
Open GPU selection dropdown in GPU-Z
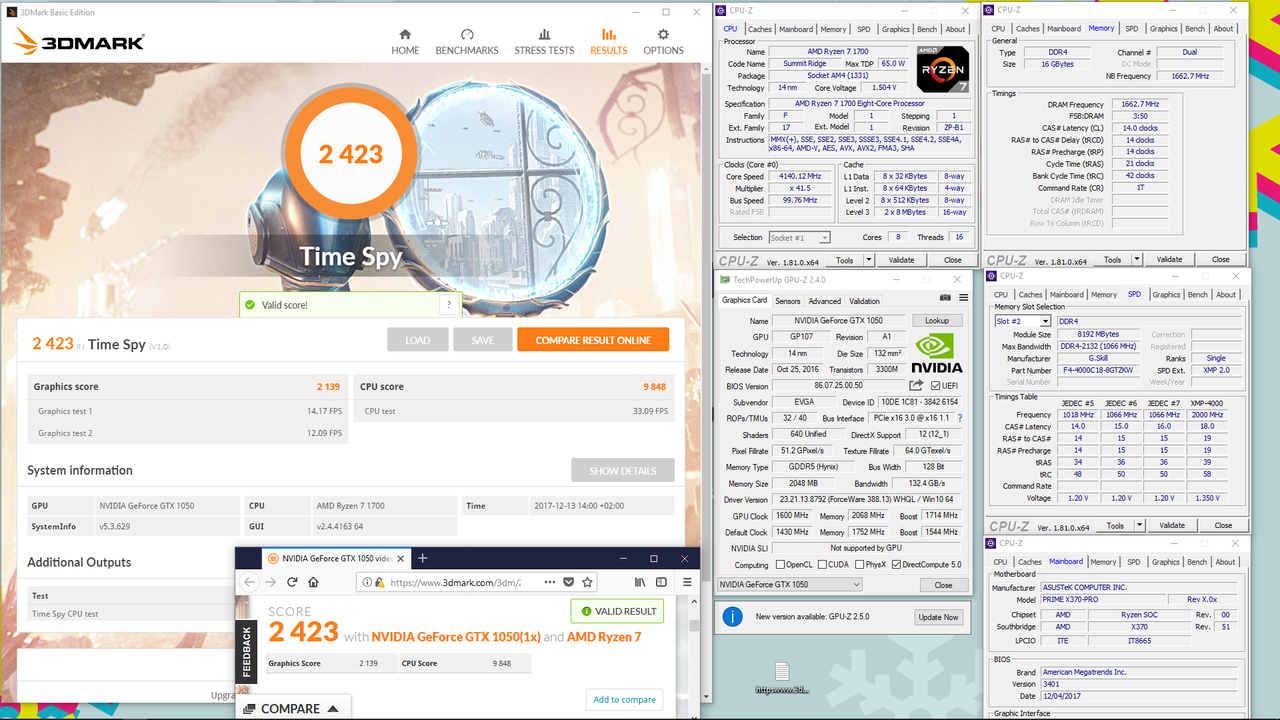pos(789,585)
